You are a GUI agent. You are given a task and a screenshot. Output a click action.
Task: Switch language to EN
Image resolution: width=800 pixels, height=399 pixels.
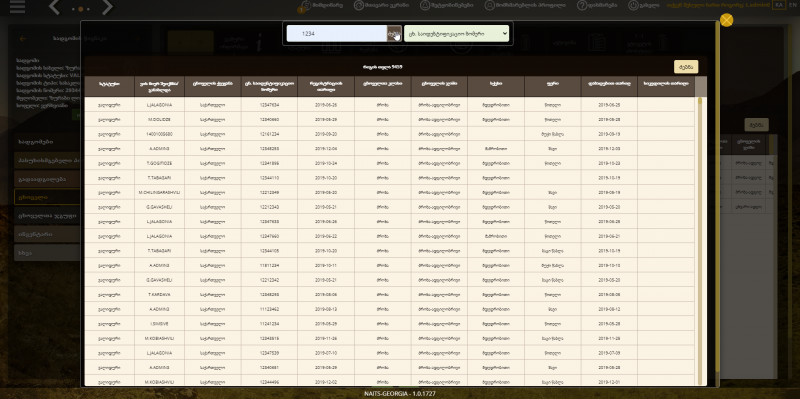792,5
